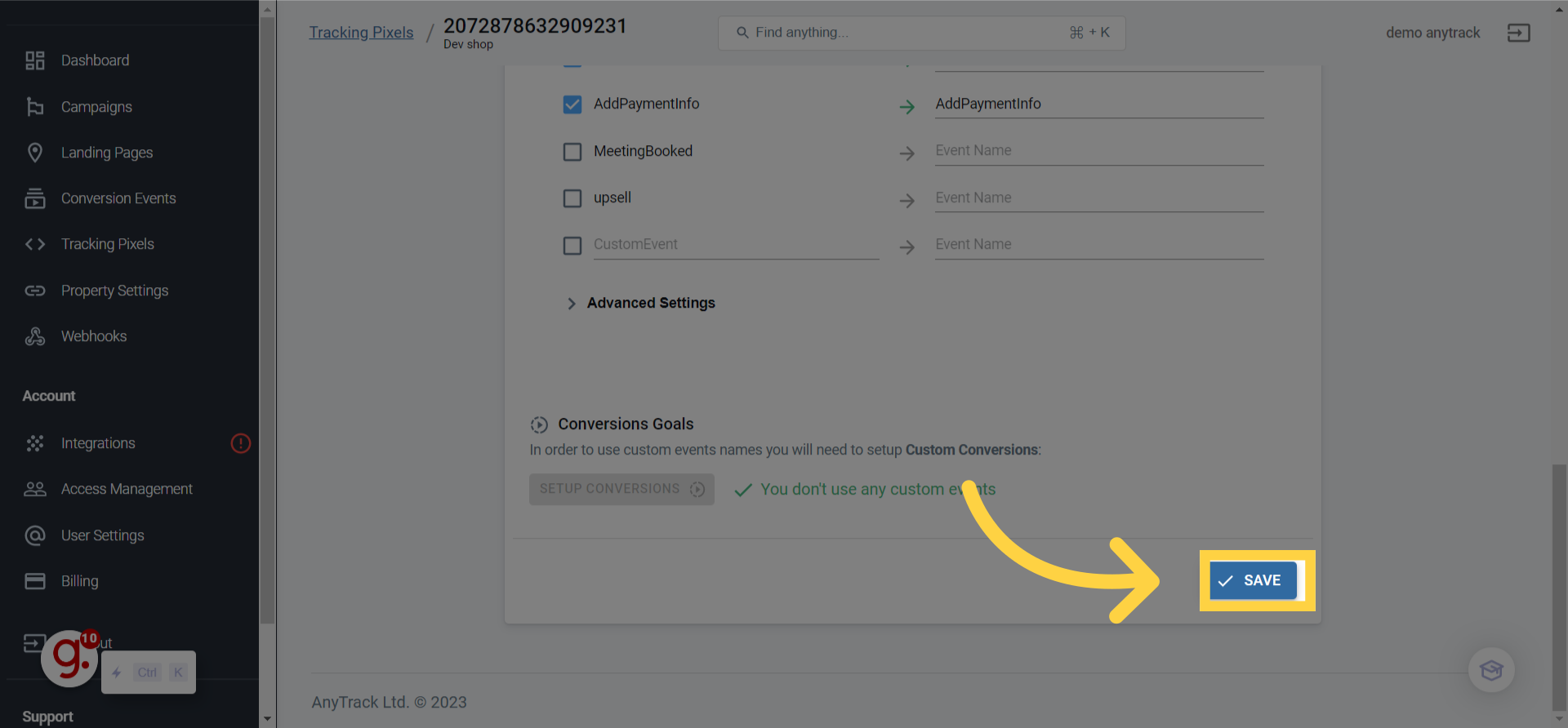Click the arrow icon beside AddPaymentInfo
This screenshot has height=728, width=1568.
point(906,107)
